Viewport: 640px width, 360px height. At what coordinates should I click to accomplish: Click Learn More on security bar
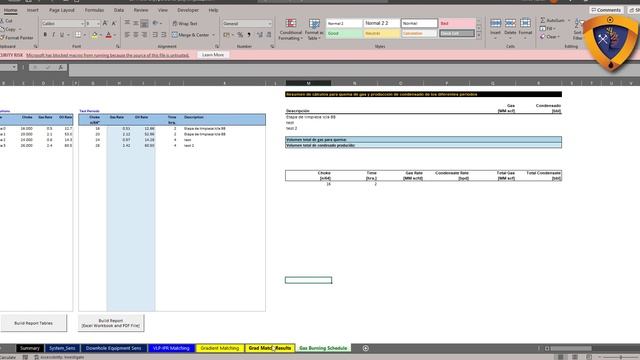[213, 55]
